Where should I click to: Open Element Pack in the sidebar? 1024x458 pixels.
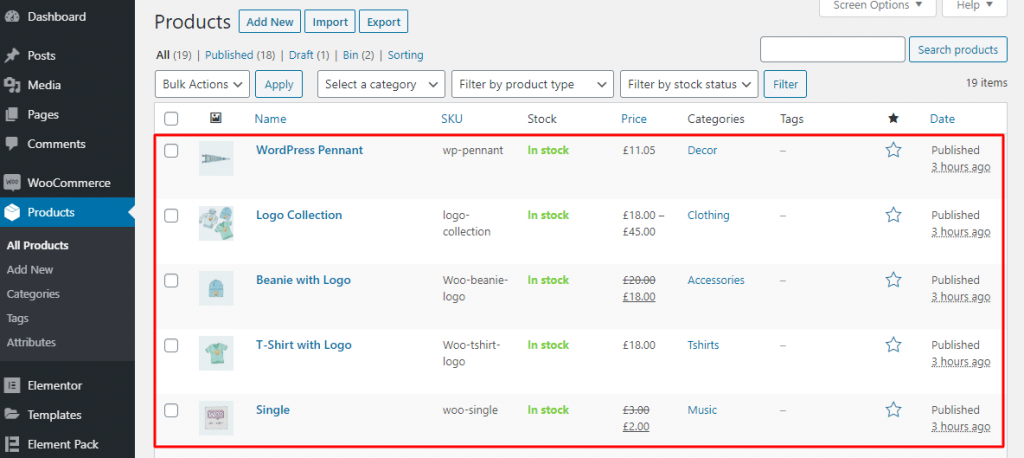coord(62,444)
